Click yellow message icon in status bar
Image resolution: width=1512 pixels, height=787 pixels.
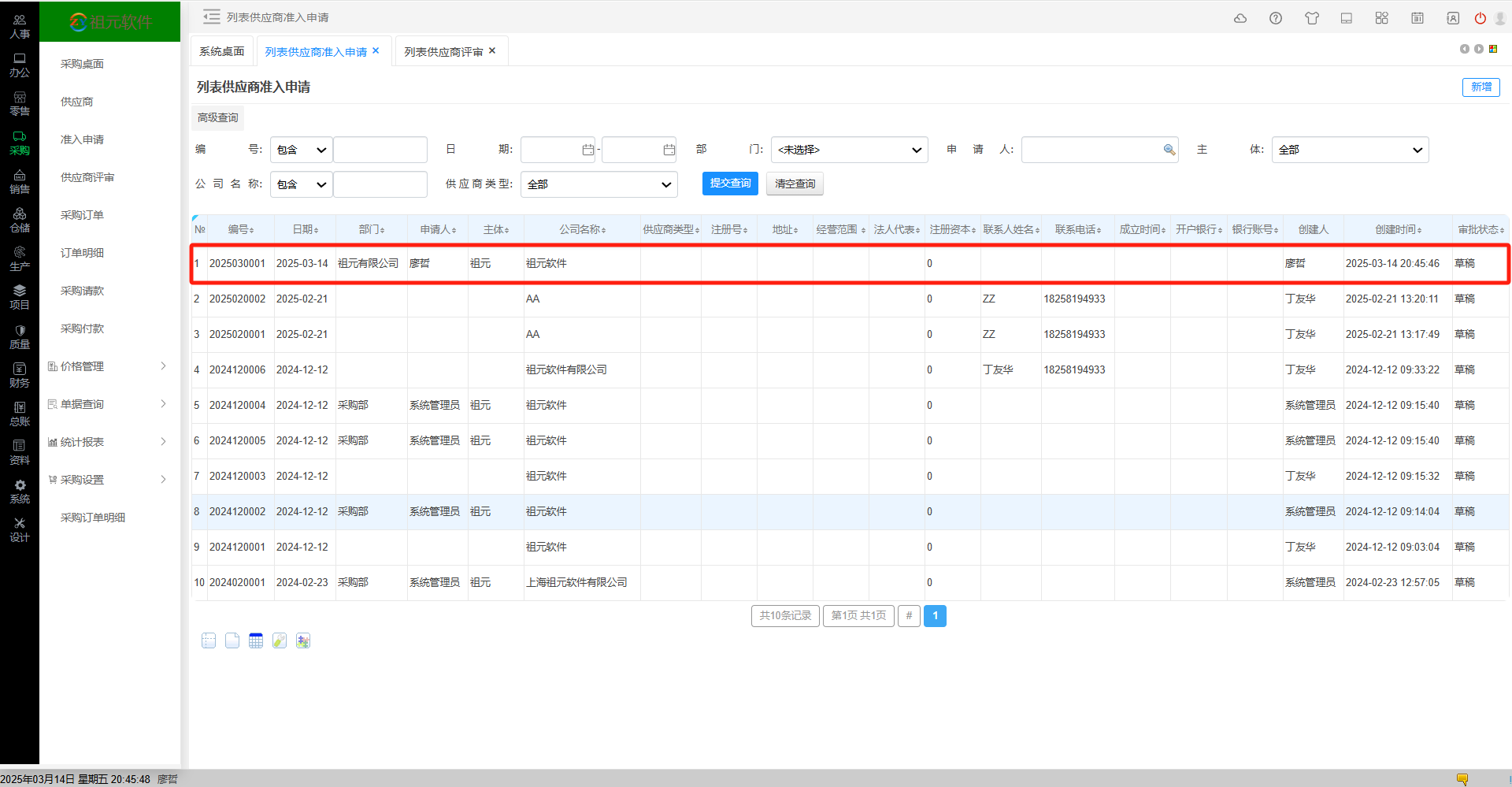pos(1462,779)
